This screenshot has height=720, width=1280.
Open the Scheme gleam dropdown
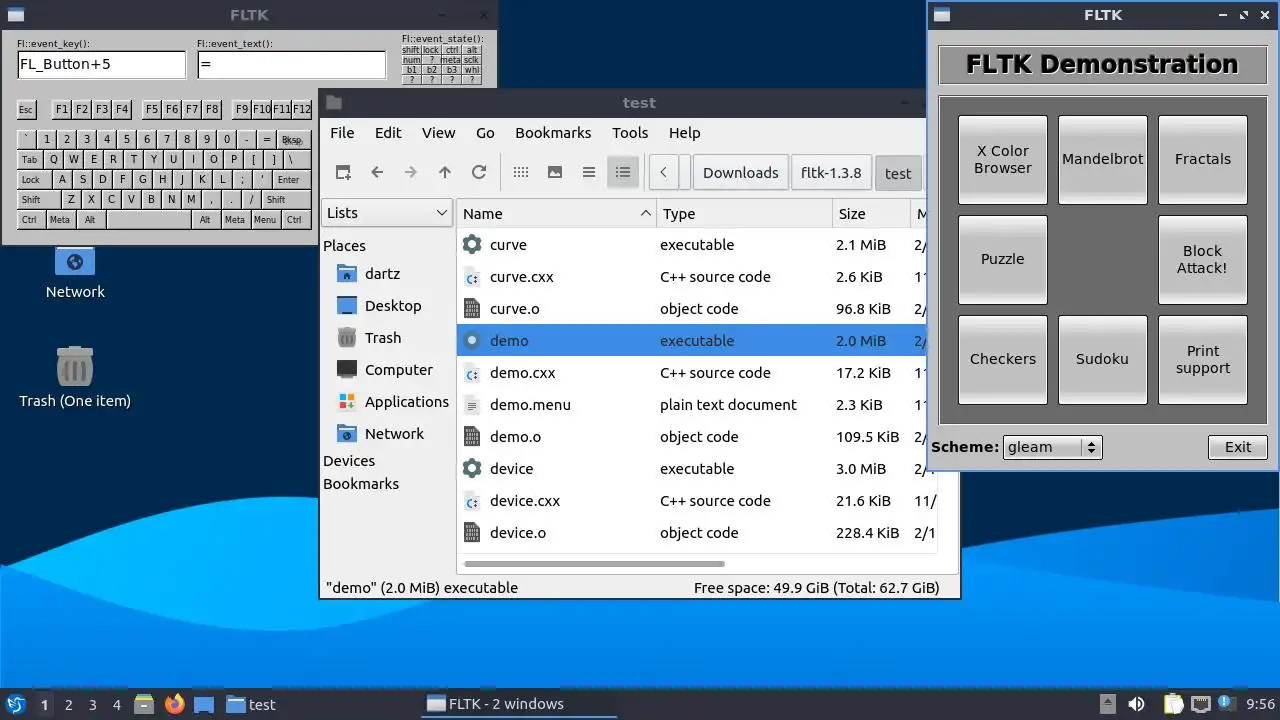click(1052, 447)
